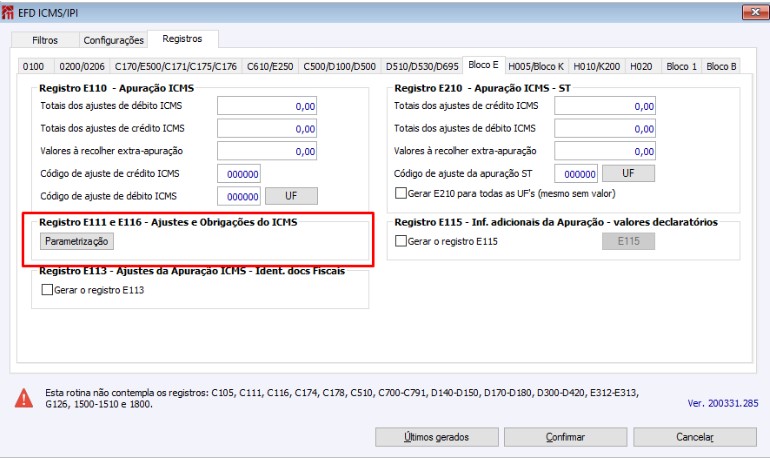This screenshot has height=458, width=770.
Task: Click the 'Registro E210 - Apuração ICMS - ST' heading
Action: click(x=482, y=88)
